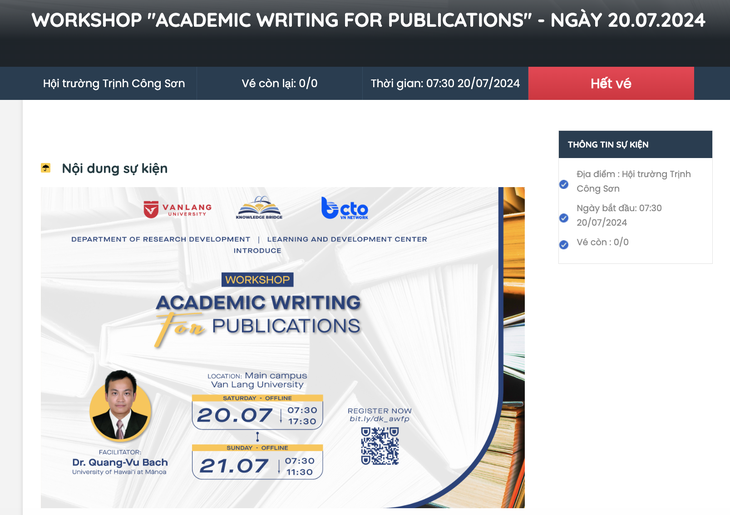
Task: Select the Hội trường Trịnh Công Sơn bar item
Action: click(114, 83)
